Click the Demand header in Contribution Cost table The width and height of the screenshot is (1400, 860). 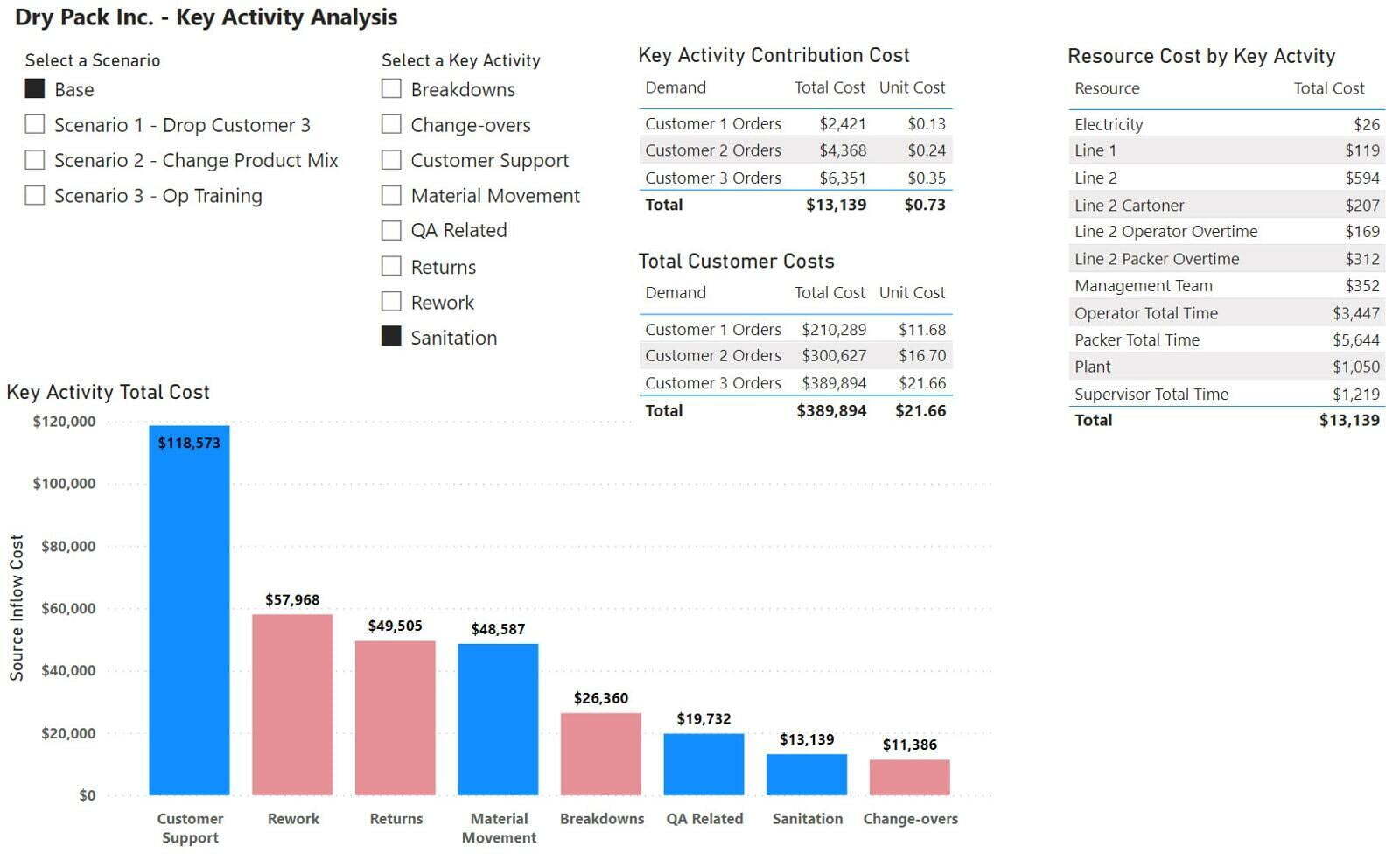coord(675,87)
